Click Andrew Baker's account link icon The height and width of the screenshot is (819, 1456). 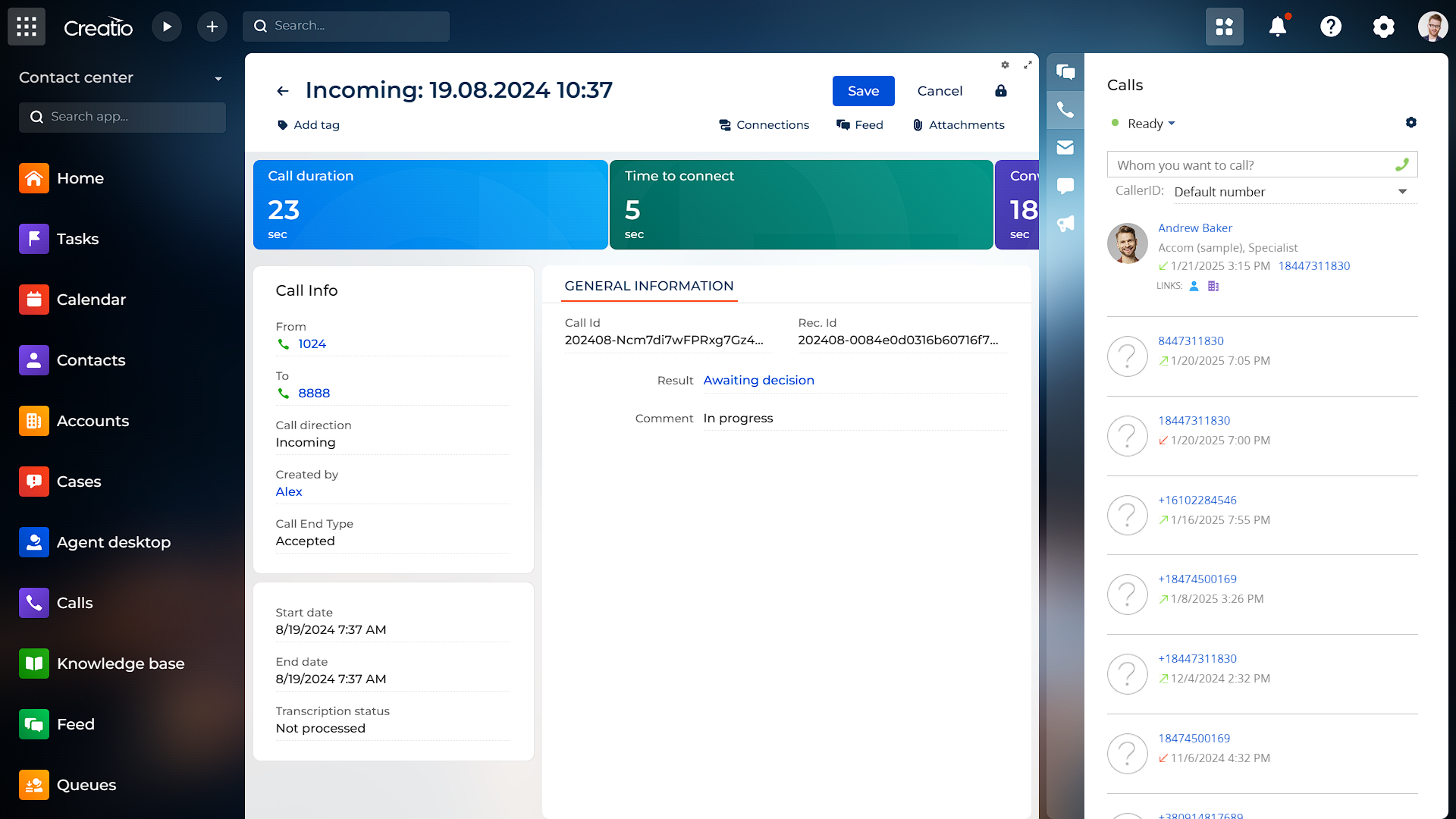[1213, 286]
